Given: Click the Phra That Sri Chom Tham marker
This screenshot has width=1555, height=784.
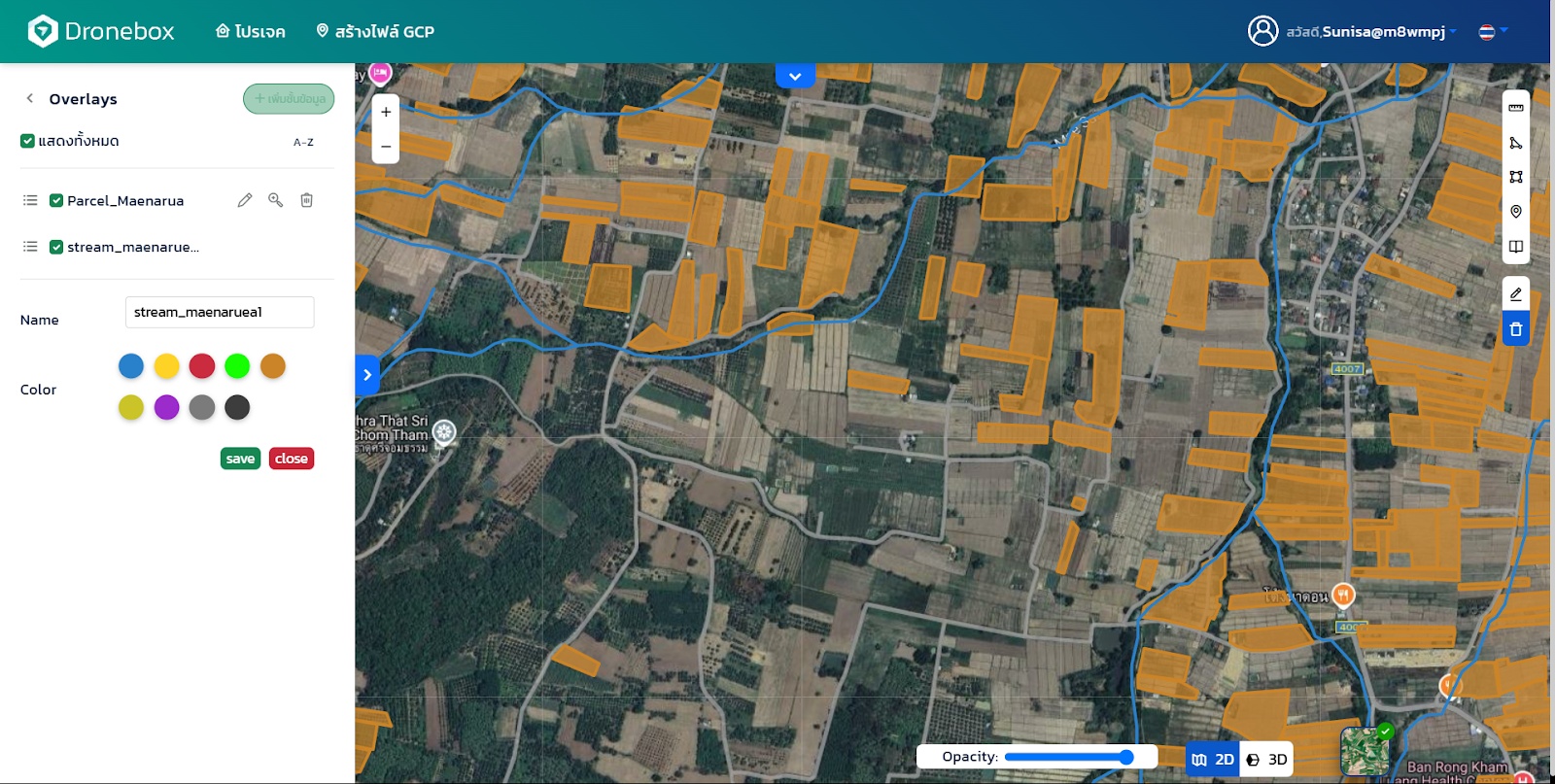Looking at the screenshot, I should tap(444, 431).
